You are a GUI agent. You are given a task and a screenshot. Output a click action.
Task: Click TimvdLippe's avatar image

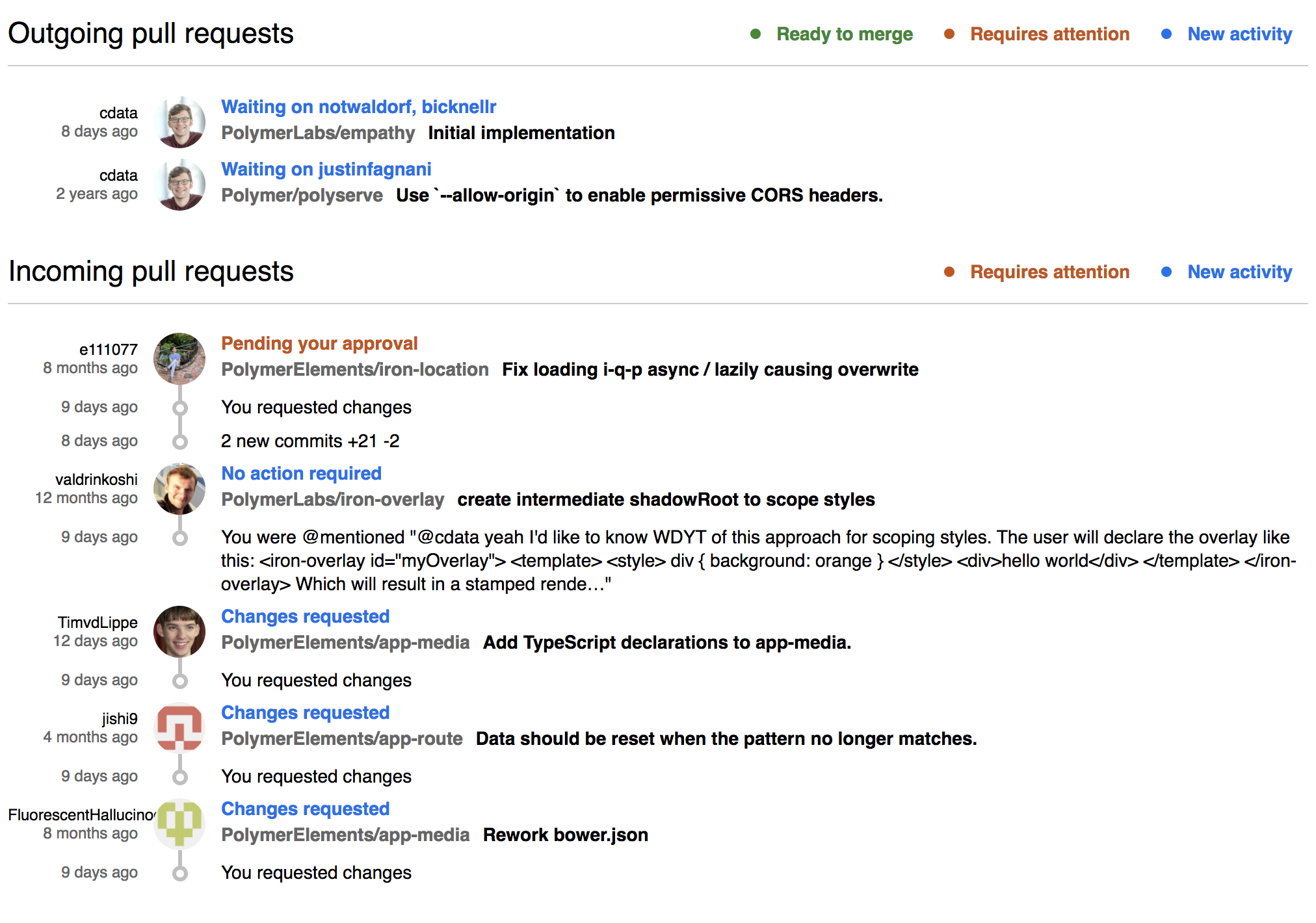[179, 632]
